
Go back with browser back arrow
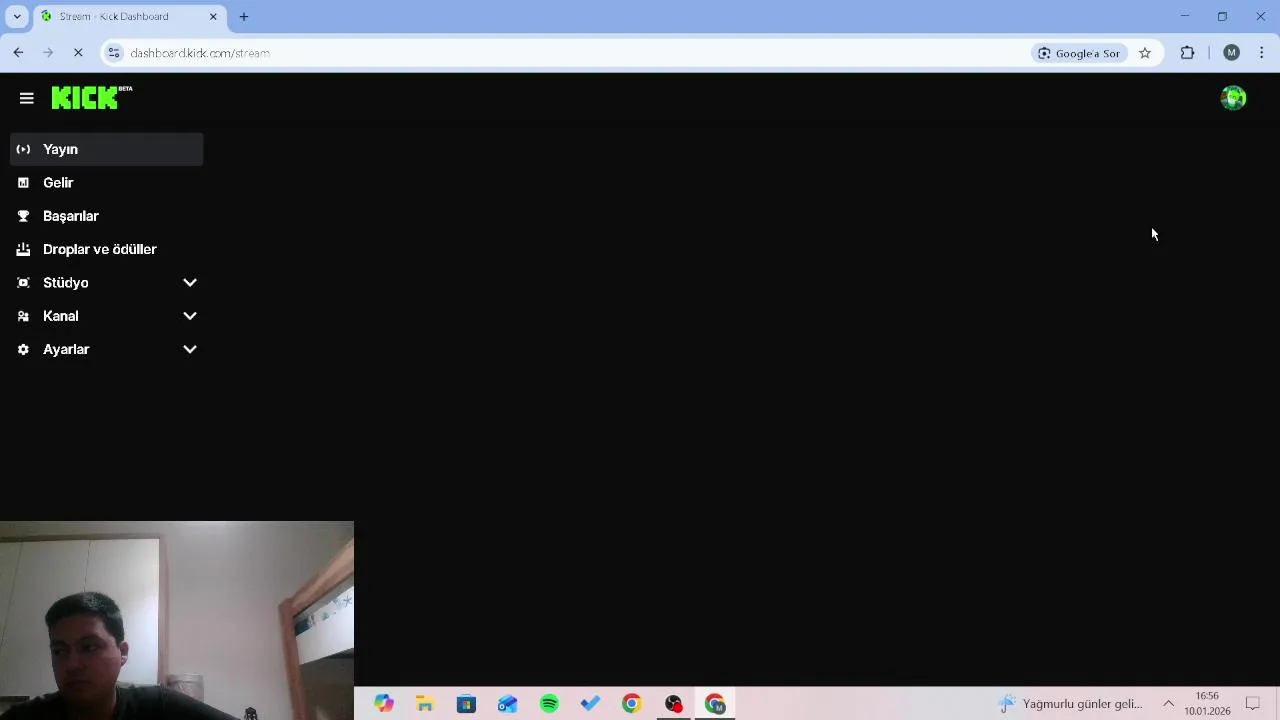pyautogui.click(x=18, y=53)
